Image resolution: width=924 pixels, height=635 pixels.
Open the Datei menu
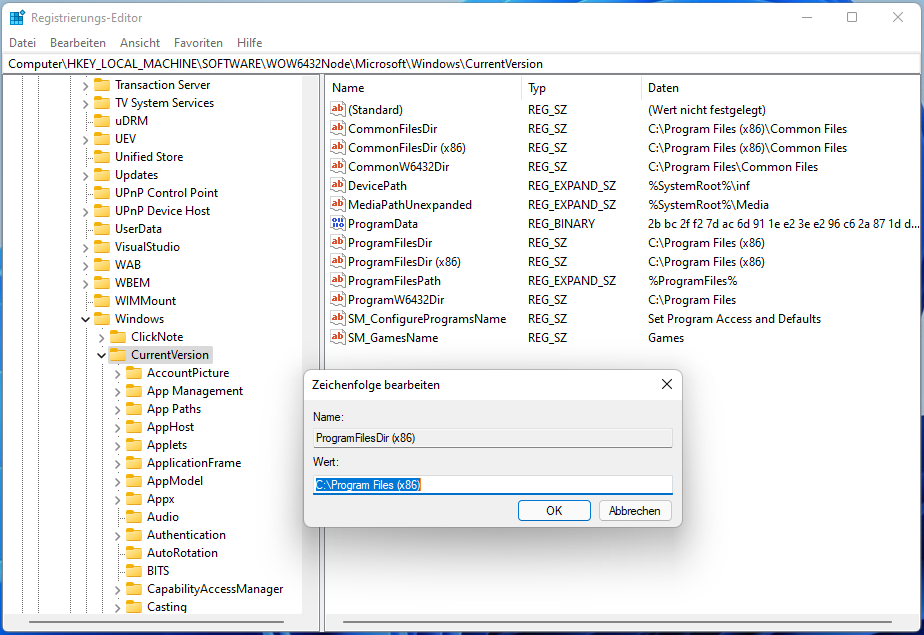(22, 42)
